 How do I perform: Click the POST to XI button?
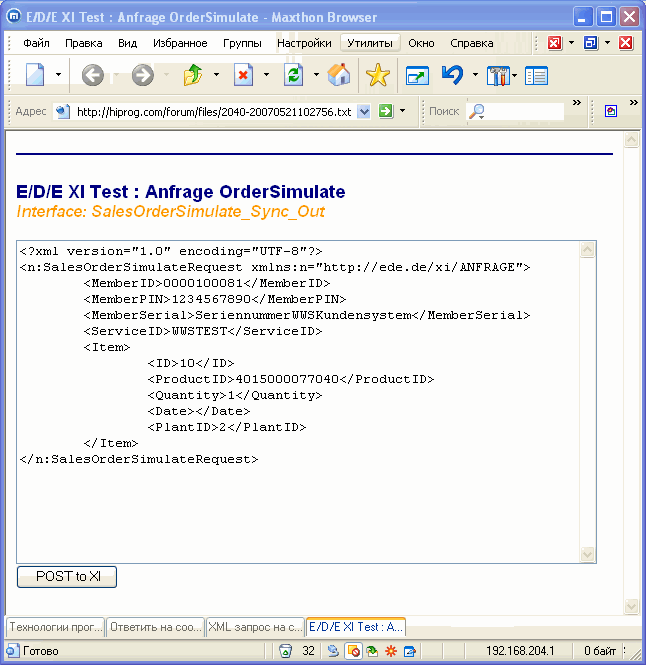click(x=67, y=577)
